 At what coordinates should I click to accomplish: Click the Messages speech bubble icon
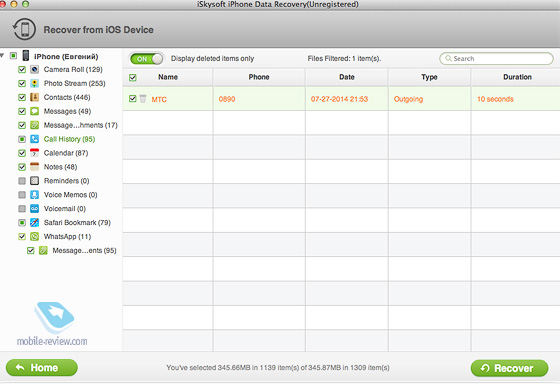[34, 111]
